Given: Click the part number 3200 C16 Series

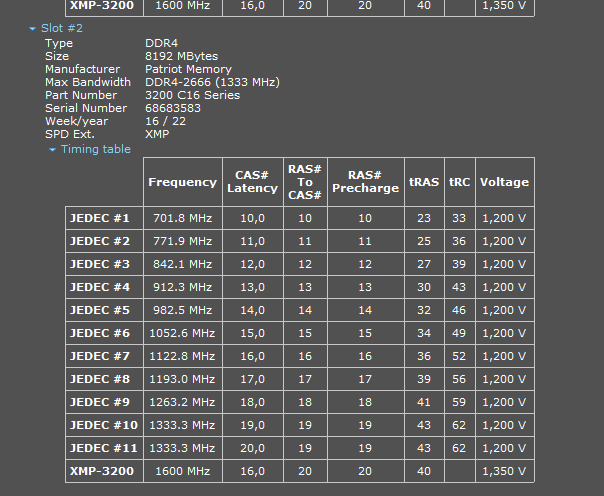Looking at the screenshot, I should (x=192, y=95).
